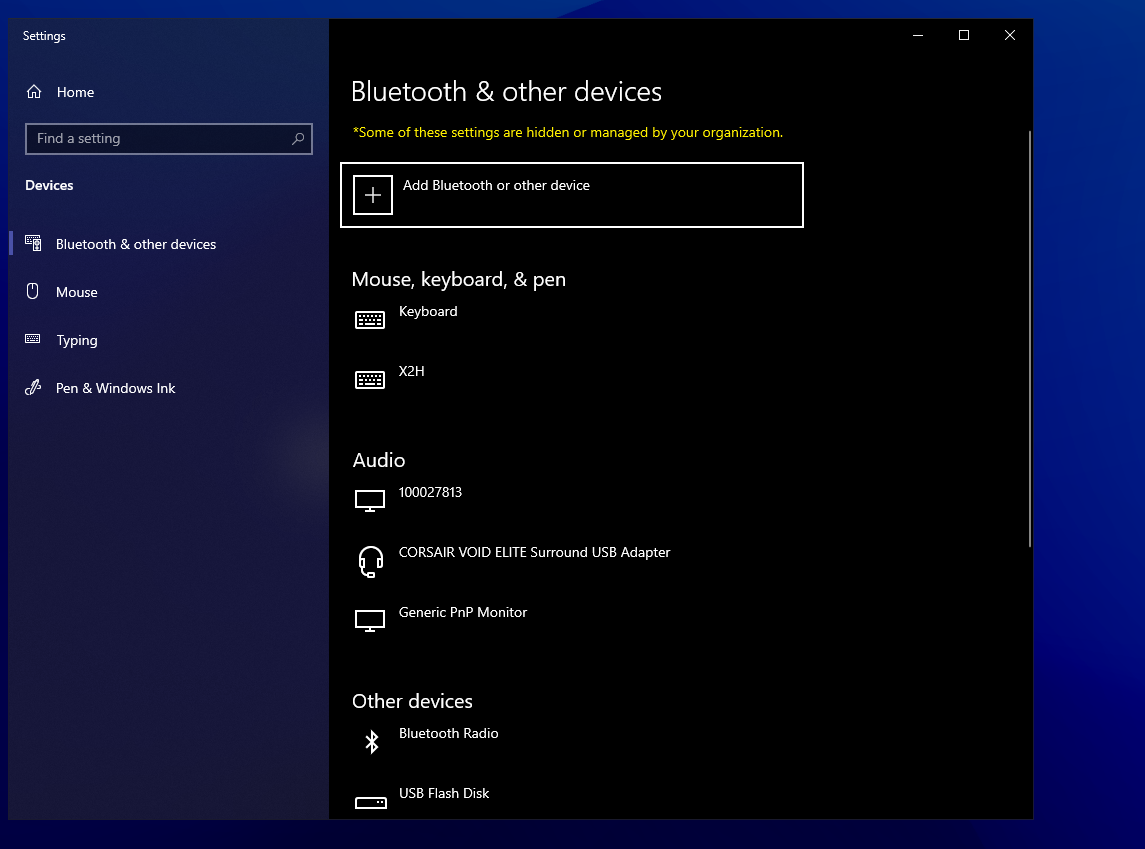Viewport: 1145px width, 849px height.
Task: Click the plus icon to add device
Action: tap(373, 195)
